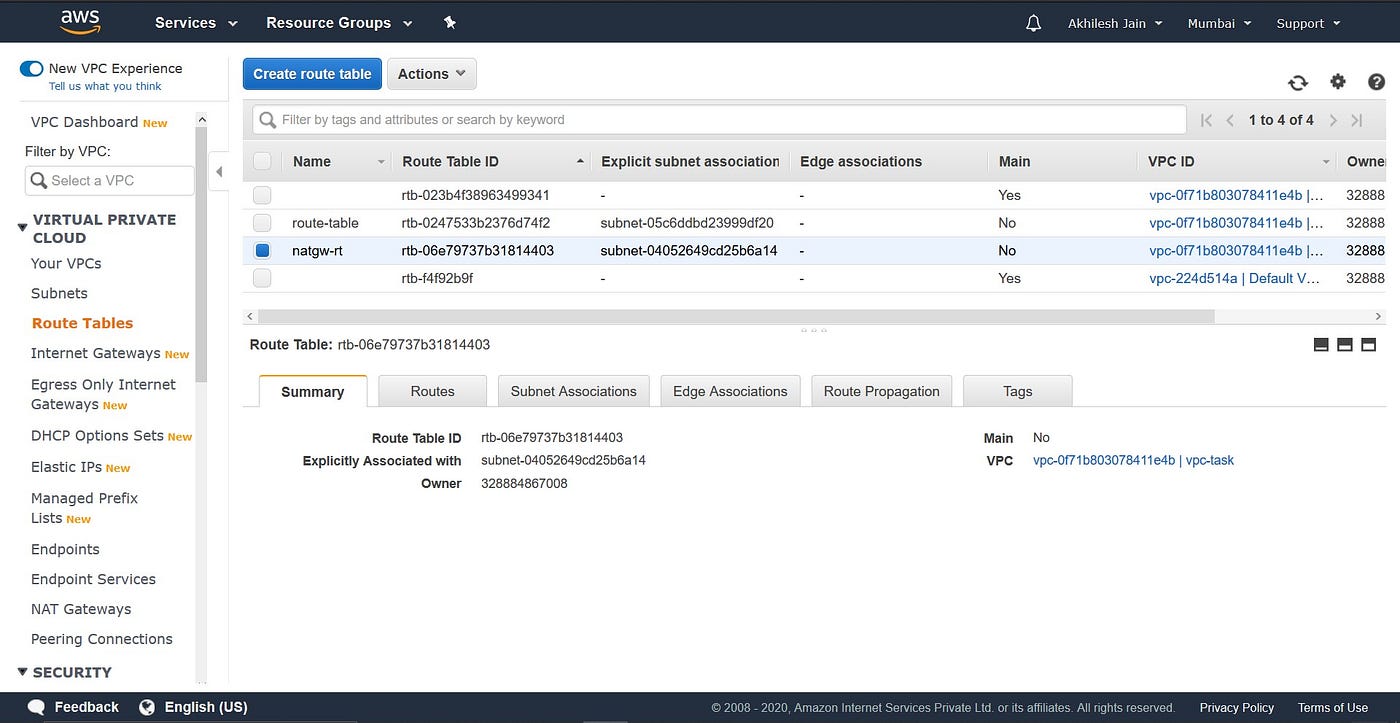This screenshot has width=1400, height=723.
Task: Go to Your VPCs
Action: coord(66,263)
